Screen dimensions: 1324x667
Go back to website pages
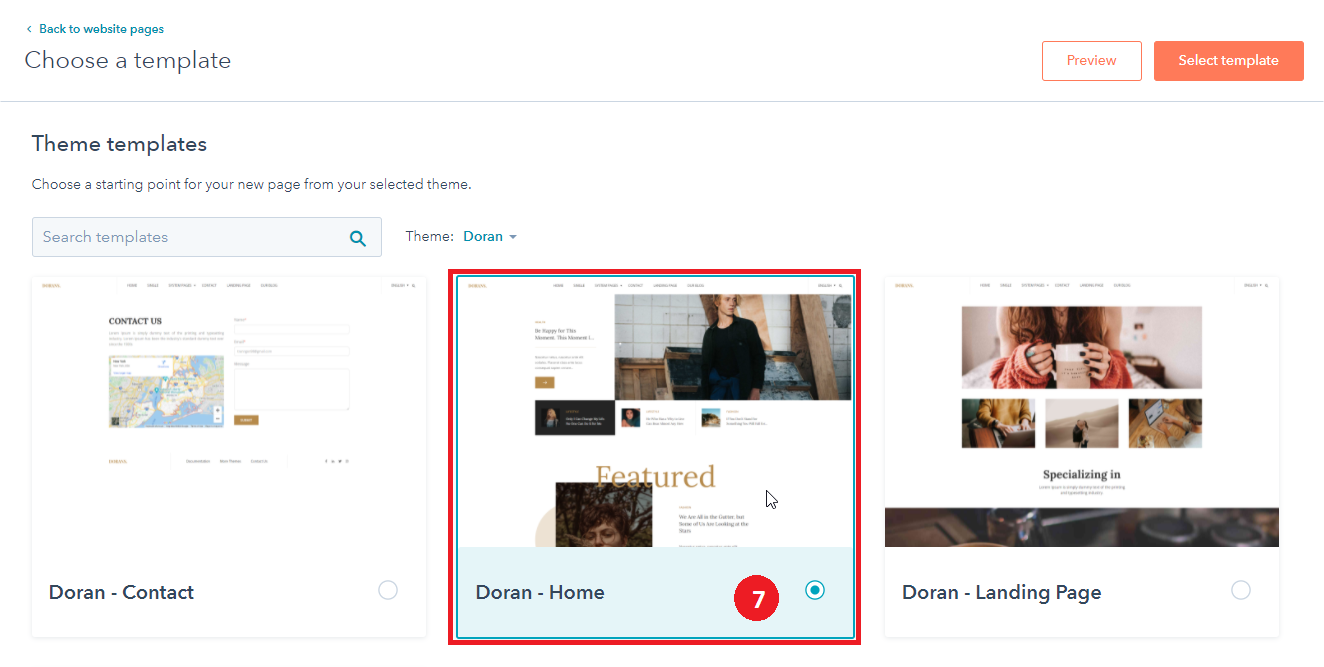101,29
